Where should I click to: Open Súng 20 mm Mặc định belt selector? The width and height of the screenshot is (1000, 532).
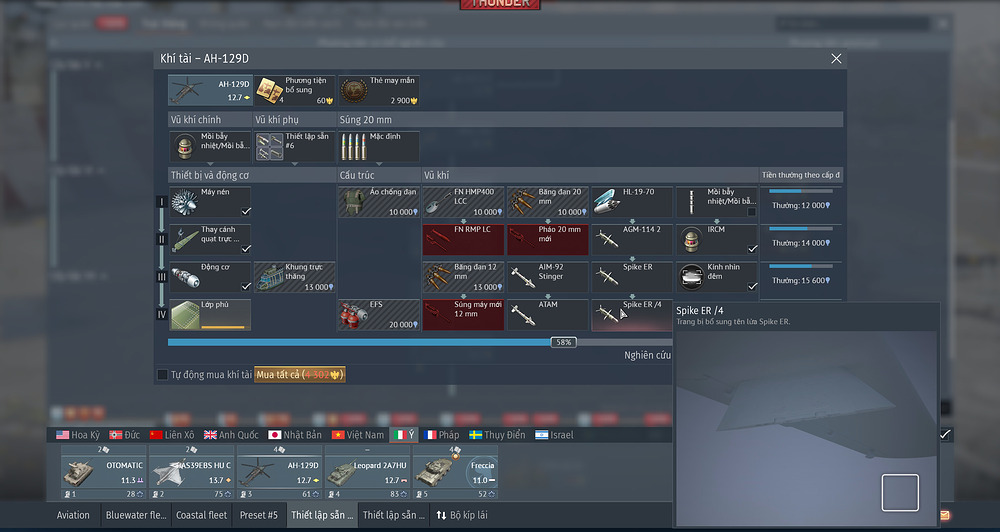point(379,146)
